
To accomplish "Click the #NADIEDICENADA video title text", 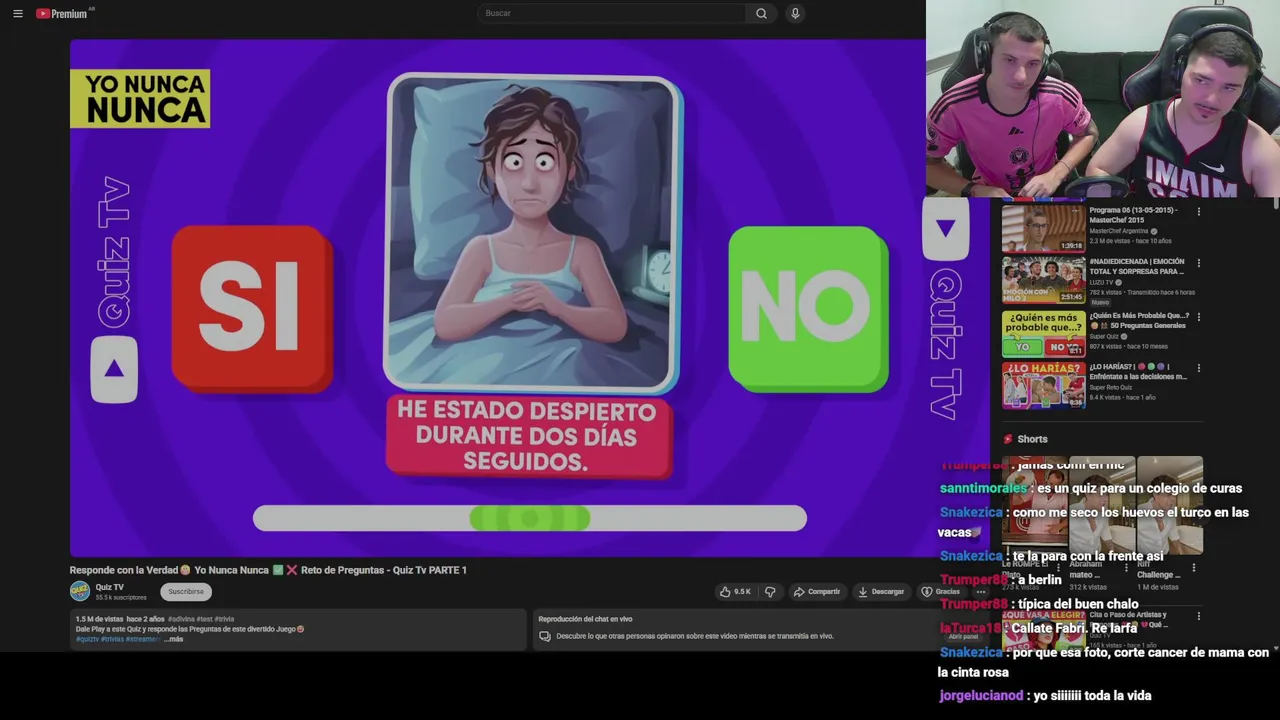I will 1137,266.
